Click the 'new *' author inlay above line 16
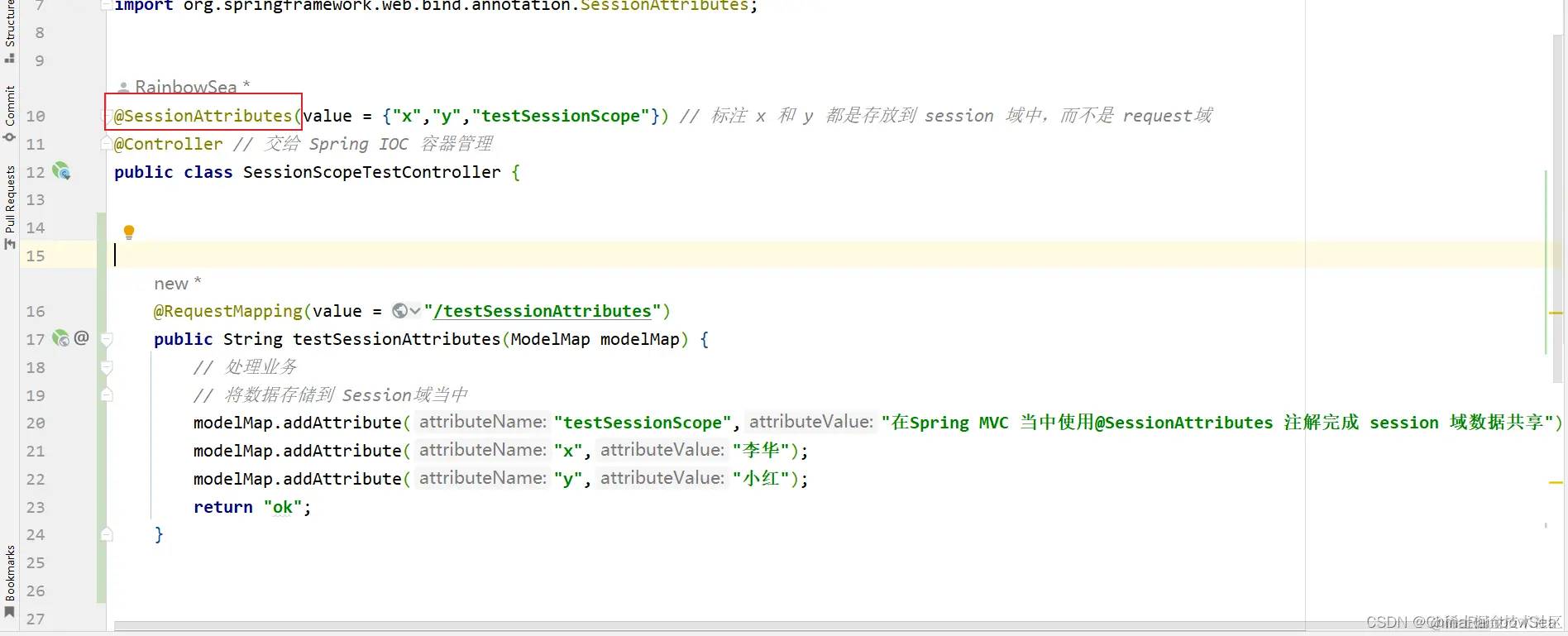Screen dimensions: 1568x636 click(178, 284)
